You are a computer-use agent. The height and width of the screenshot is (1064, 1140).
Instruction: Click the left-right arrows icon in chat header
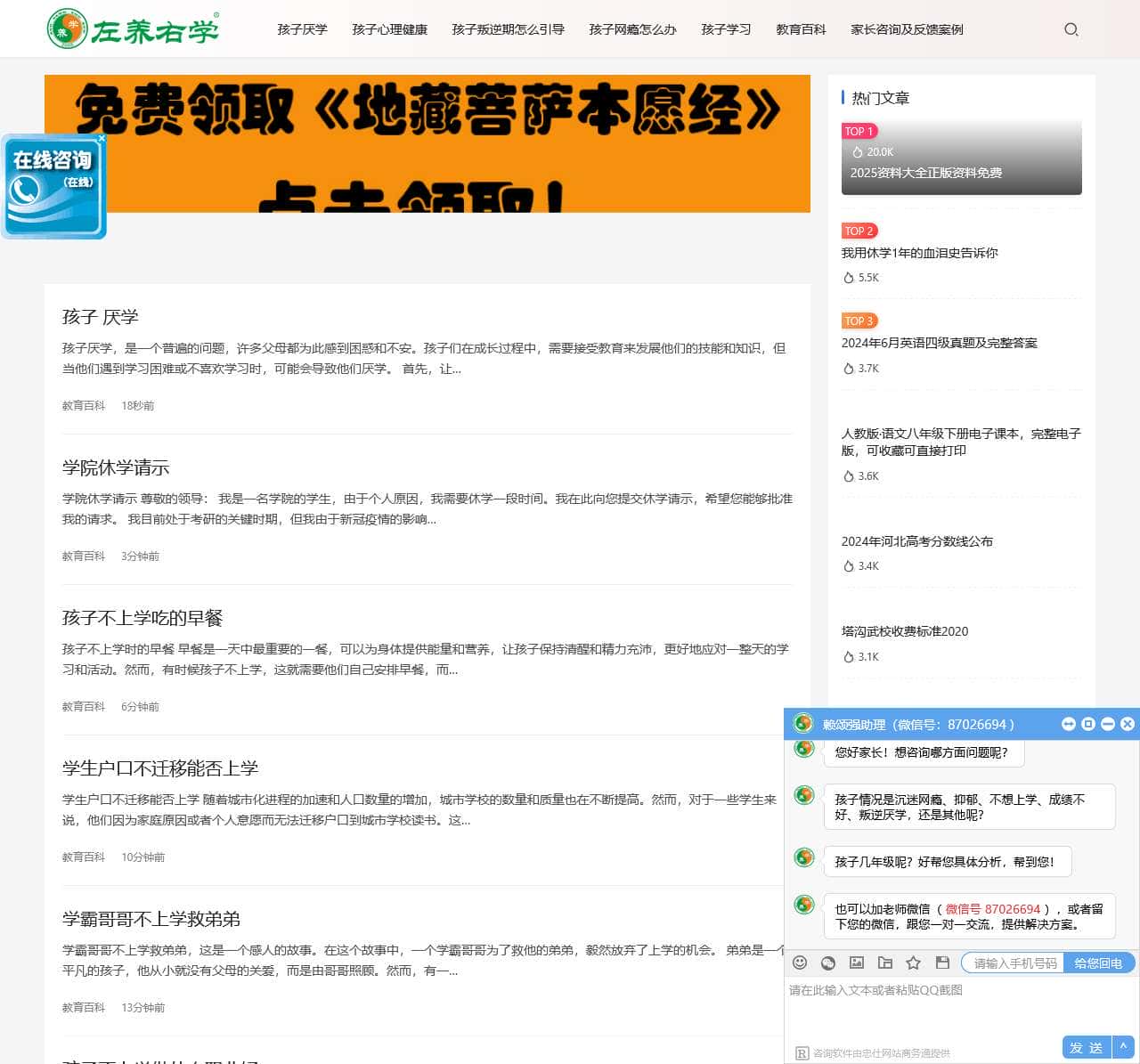pyautogui.click(x=1069, y=724)
